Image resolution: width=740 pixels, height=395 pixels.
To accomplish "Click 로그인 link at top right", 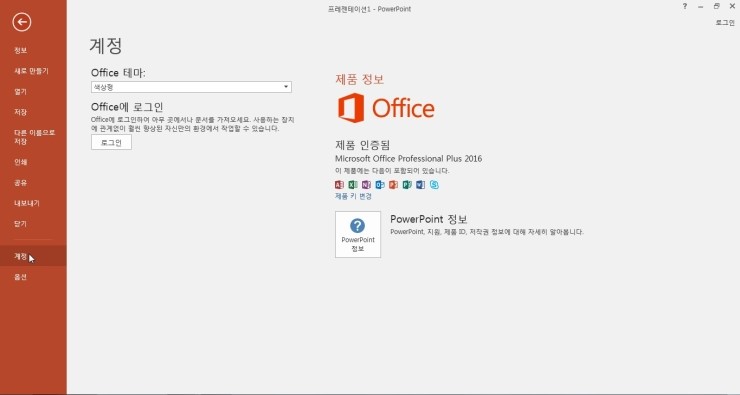I will 725,22.
